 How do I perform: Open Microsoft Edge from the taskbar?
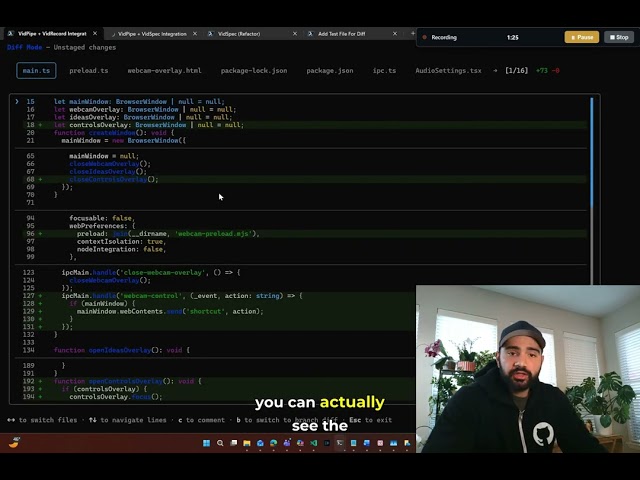(x=273, y=443)
